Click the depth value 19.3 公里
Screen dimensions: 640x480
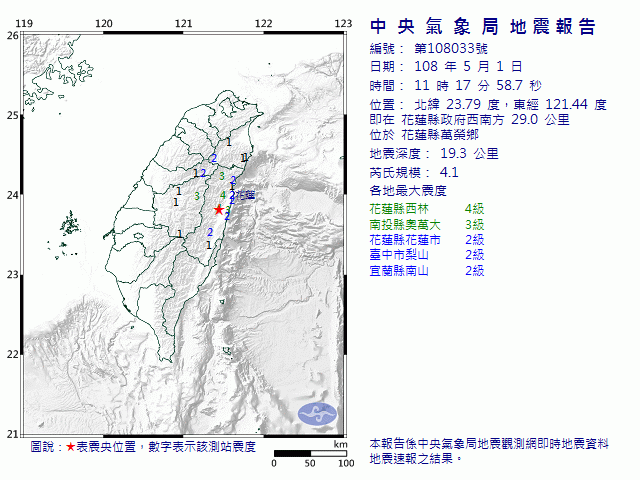coord(469,154)
